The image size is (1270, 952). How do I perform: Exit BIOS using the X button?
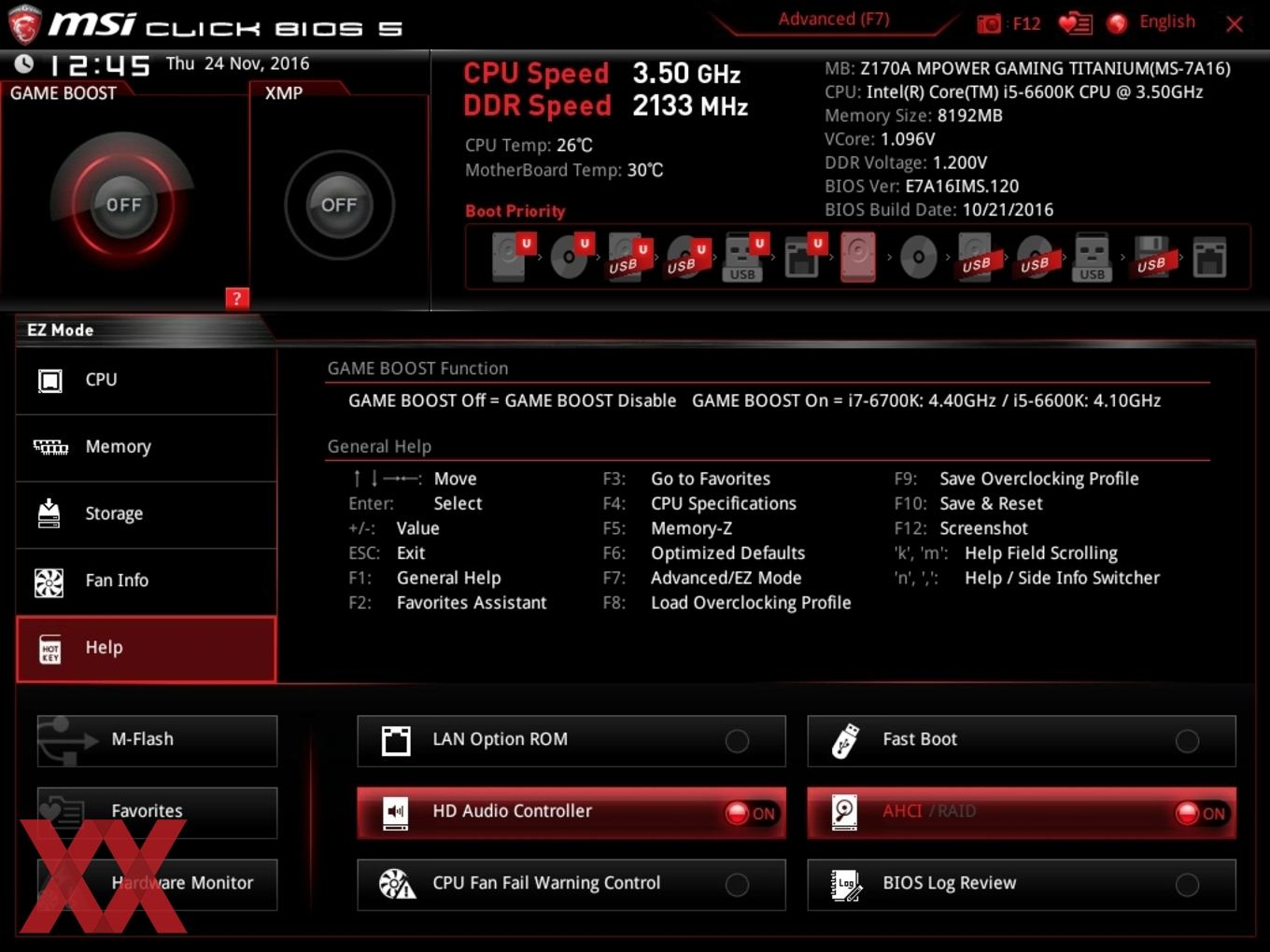[1235, 23]
